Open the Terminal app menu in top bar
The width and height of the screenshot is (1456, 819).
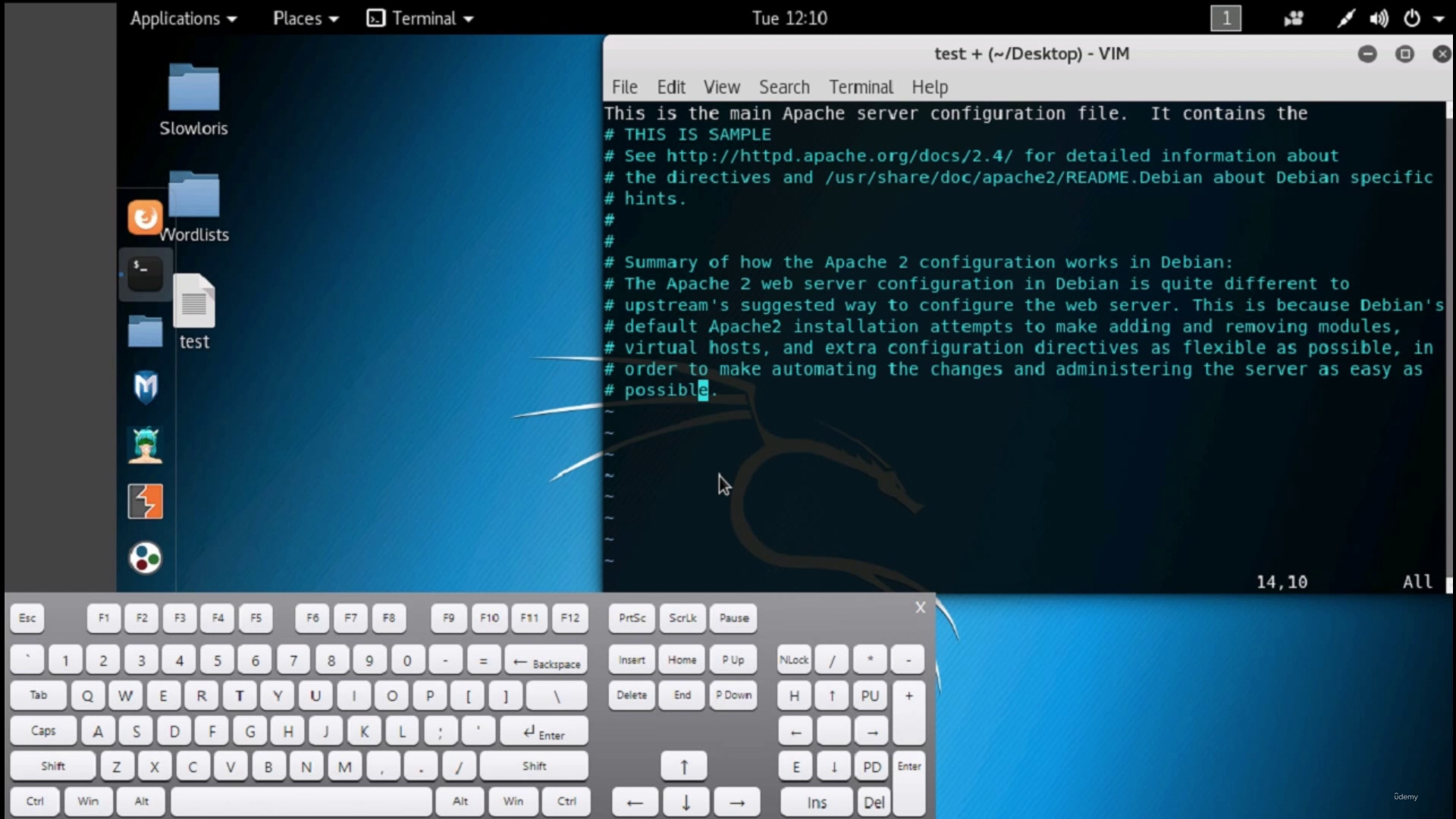[420, 18]
